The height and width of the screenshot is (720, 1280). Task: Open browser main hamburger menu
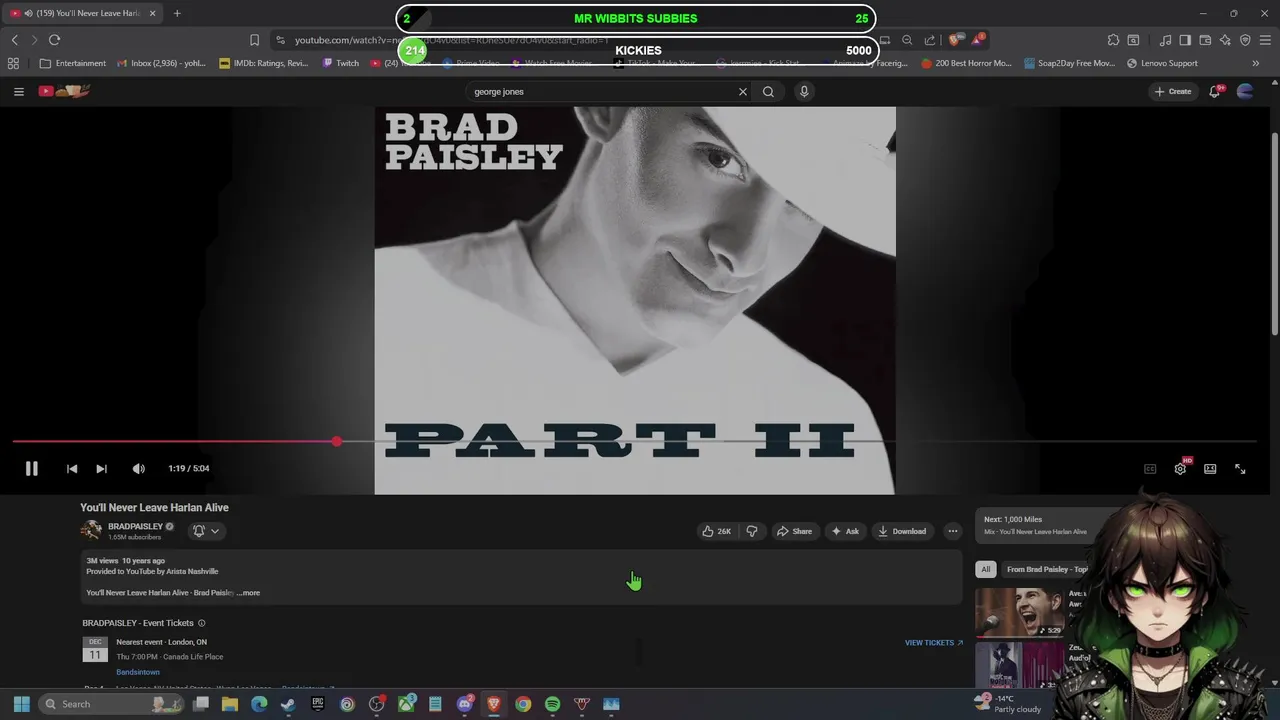point(1265,40)
